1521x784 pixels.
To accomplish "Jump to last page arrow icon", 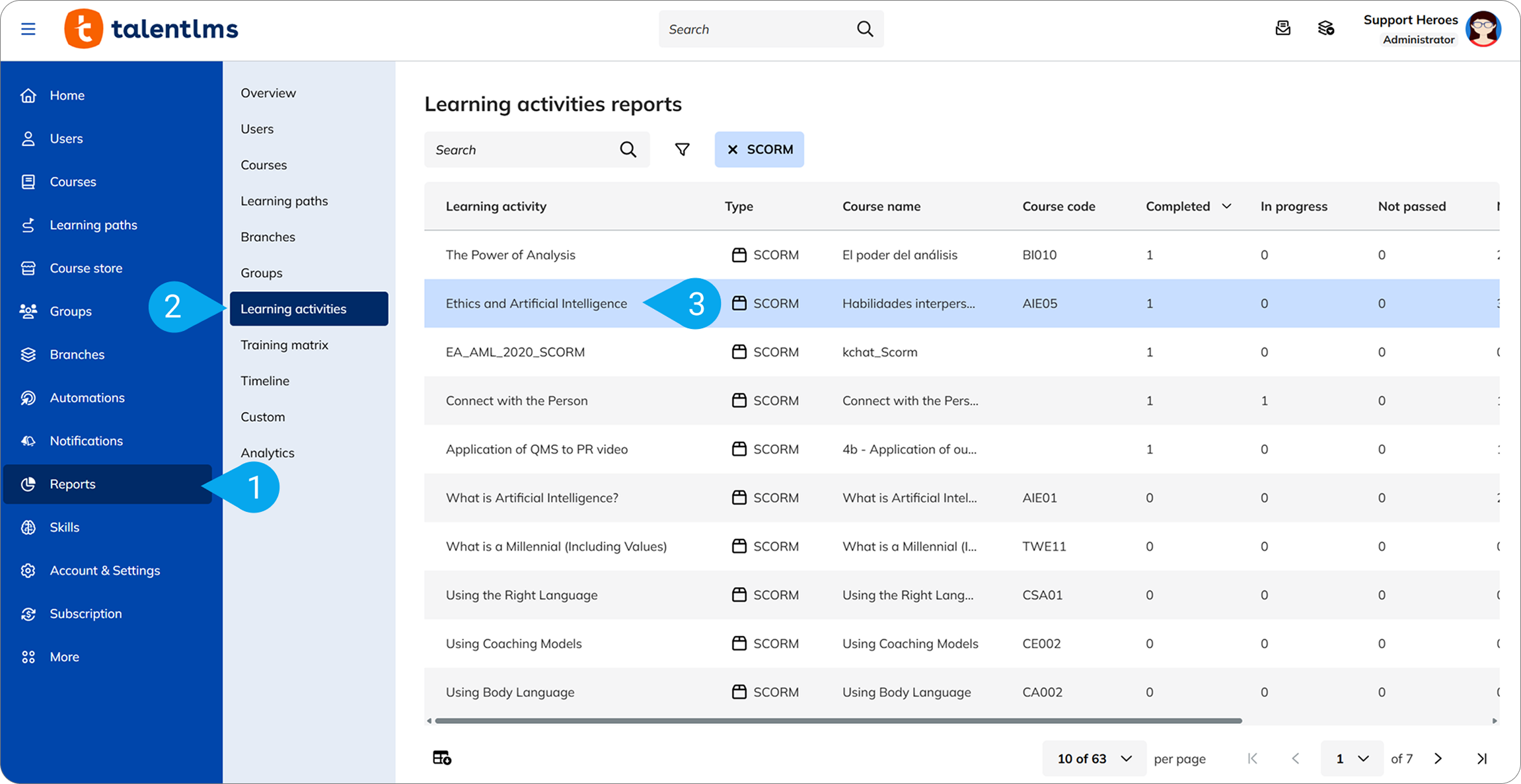I will [1482, 758].
